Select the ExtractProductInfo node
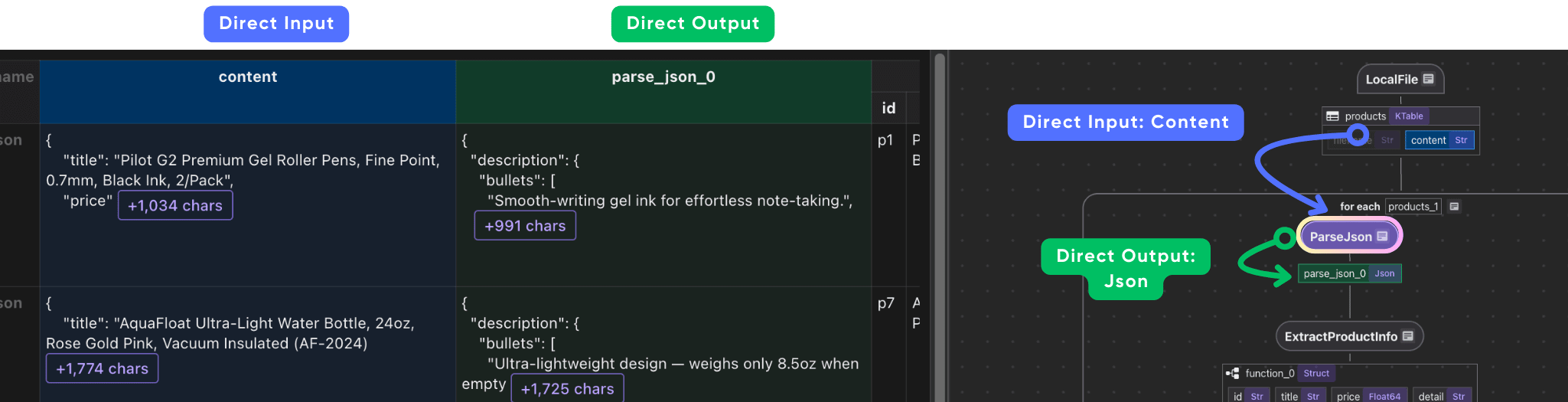The height and width of the screenshot is (402, 1568). [x=1341, y=336]
